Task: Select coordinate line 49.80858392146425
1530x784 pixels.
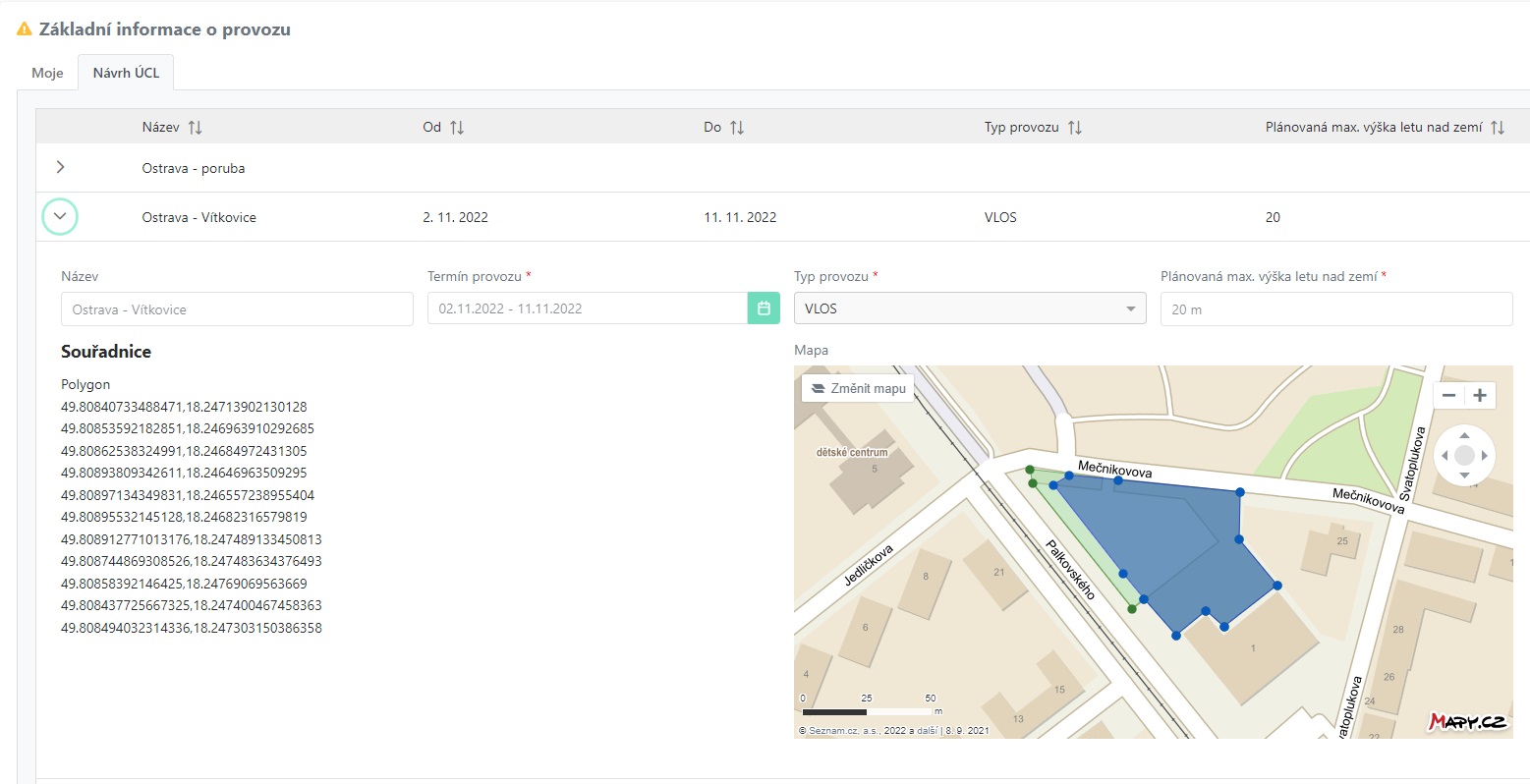Action: tap(184, 584)
